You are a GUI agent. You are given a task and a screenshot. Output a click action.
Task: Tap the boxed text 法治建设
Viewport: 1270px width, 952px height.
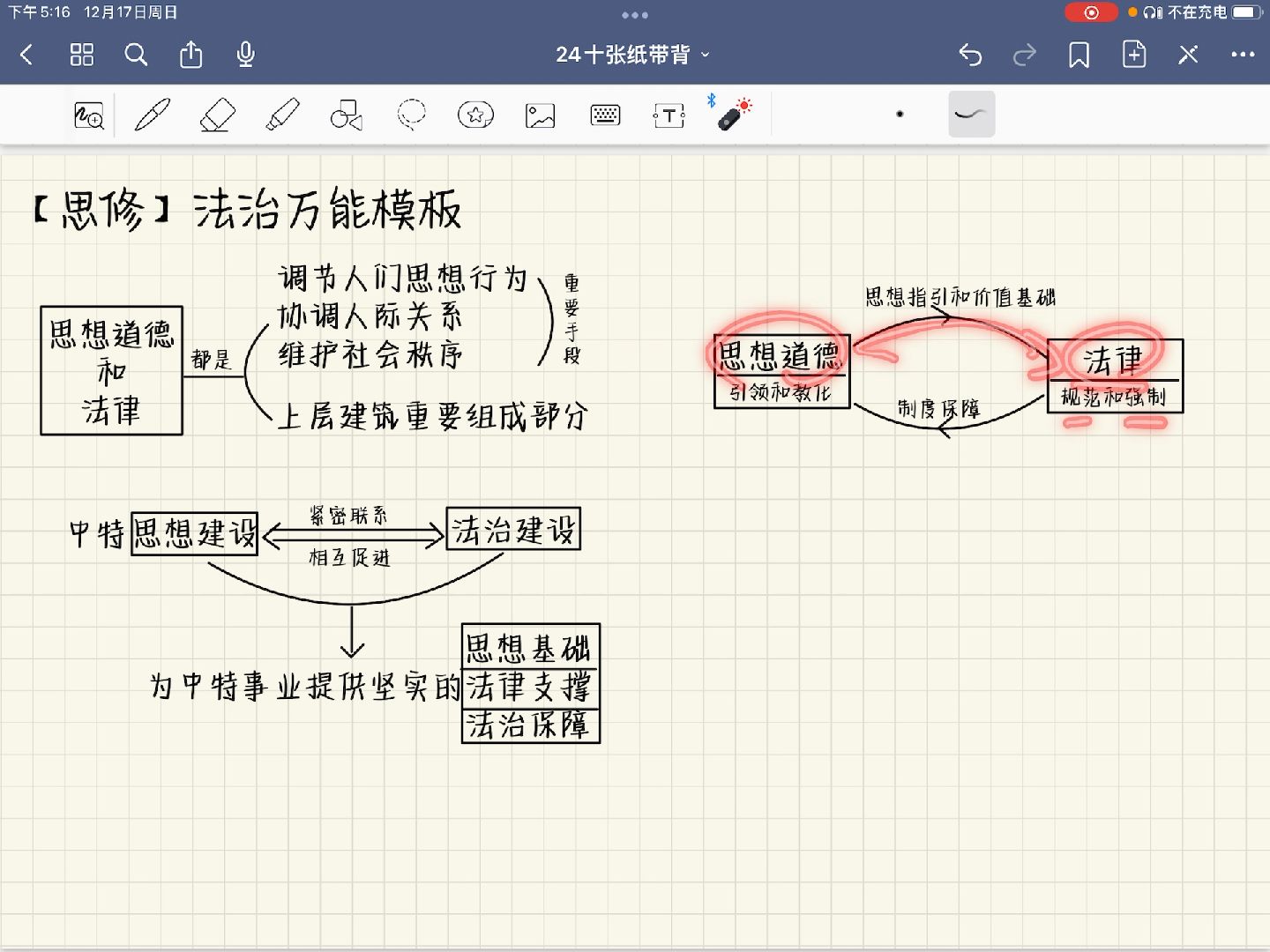point(513,529)
